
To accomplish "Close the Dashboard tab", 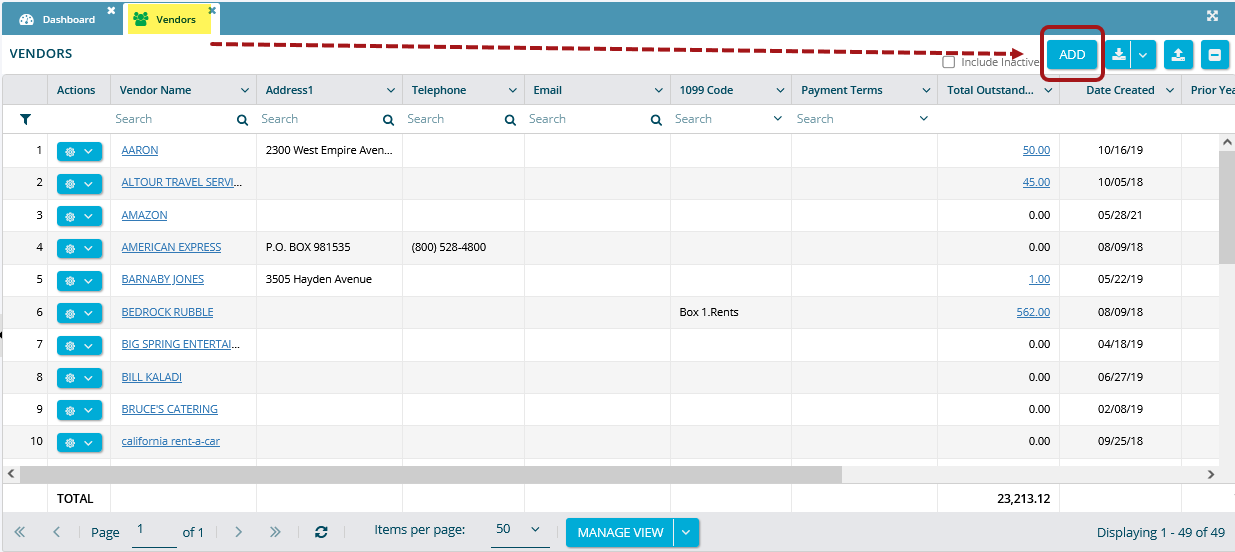I will (111, 10).
